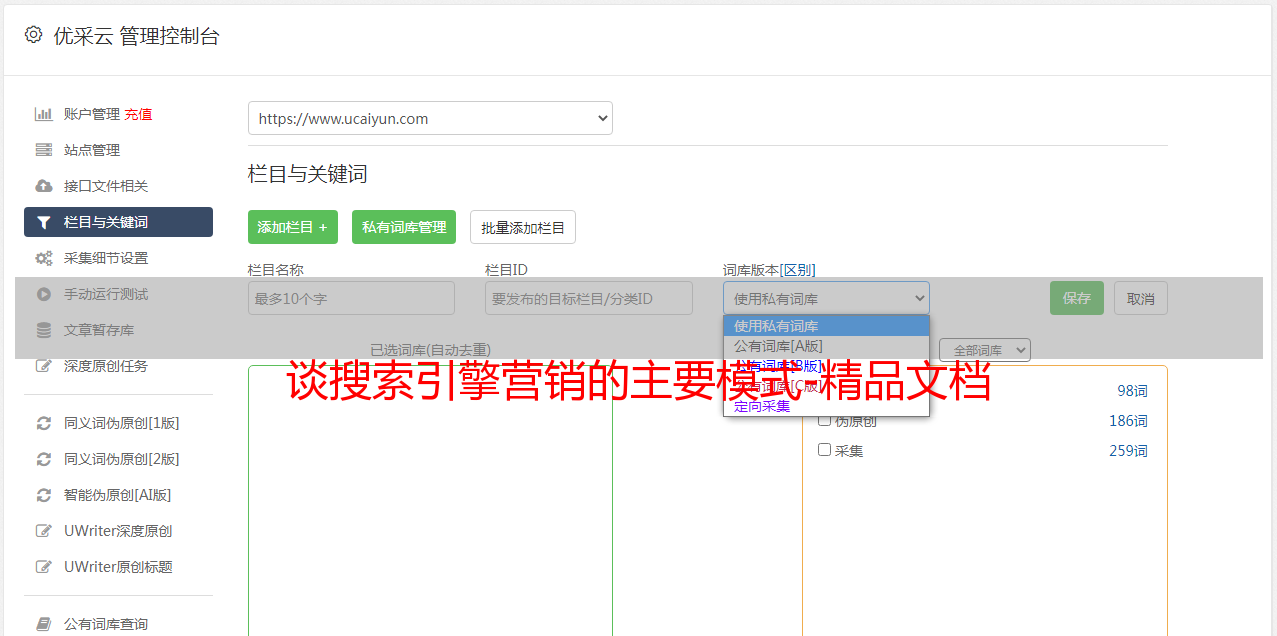Open 采集细节设置 in the sidebar
Screen dimensions: 1277x636
[106, 258]
